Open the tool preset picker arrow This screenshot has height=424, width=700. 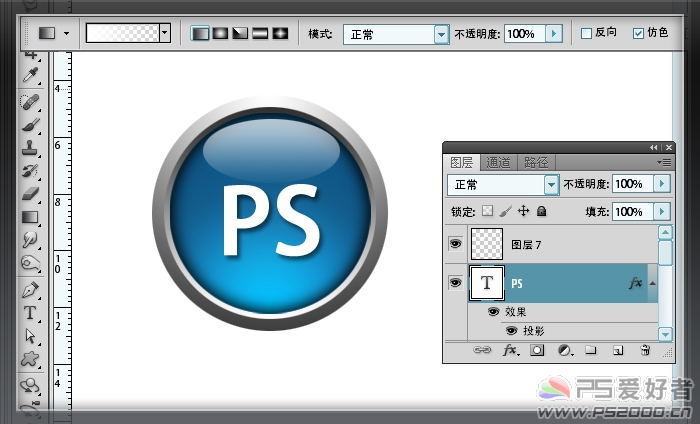tap(67, 33)
